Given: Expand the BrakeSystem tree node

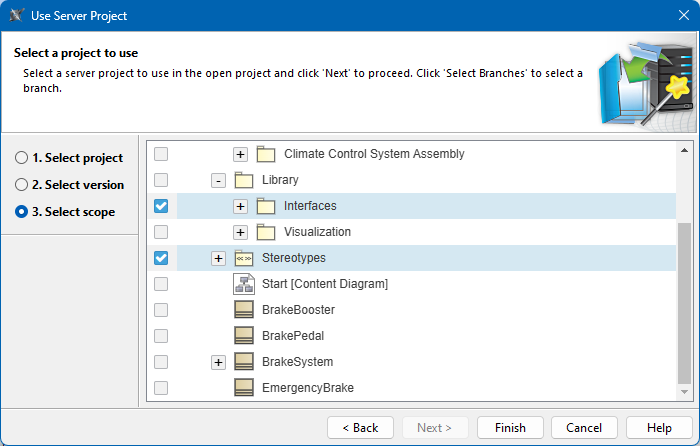Looking at the screenshot, I should 218,362.
